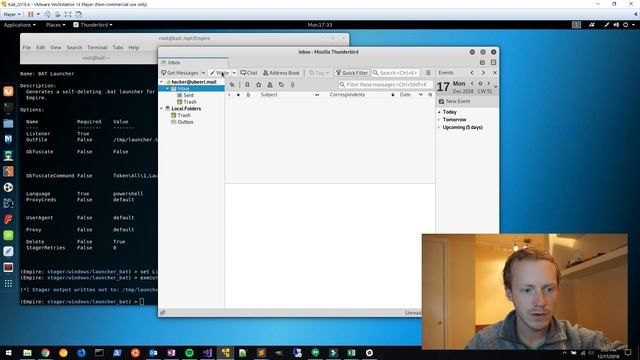The width and height of the screenshot is (640, 360).
Task: Click Filter these messages field
Action: [x=385, y=84]
